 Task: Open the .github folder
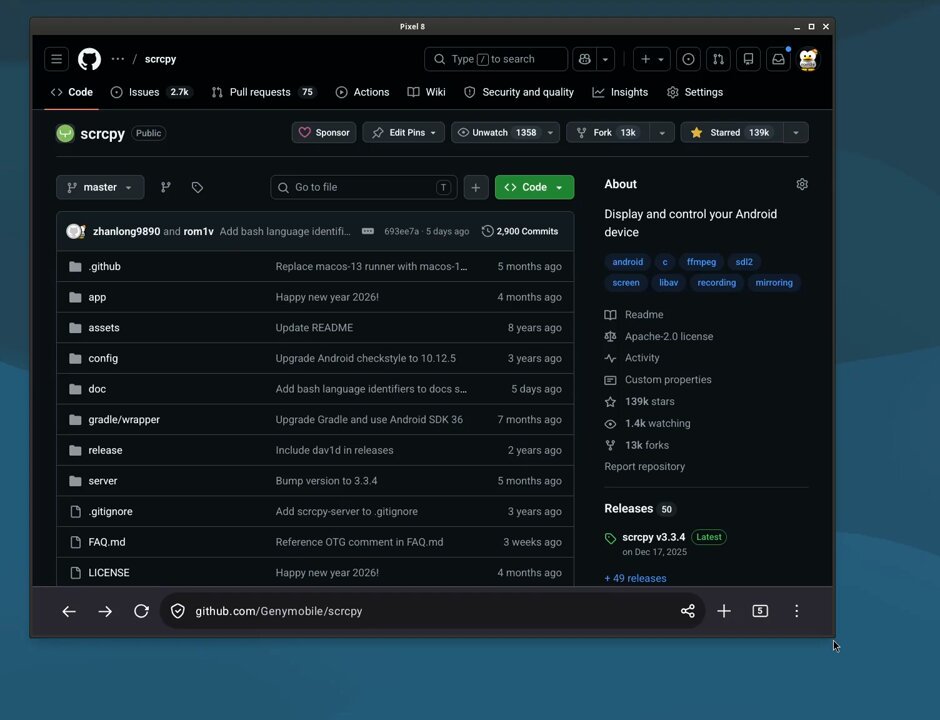click(104, 266)
